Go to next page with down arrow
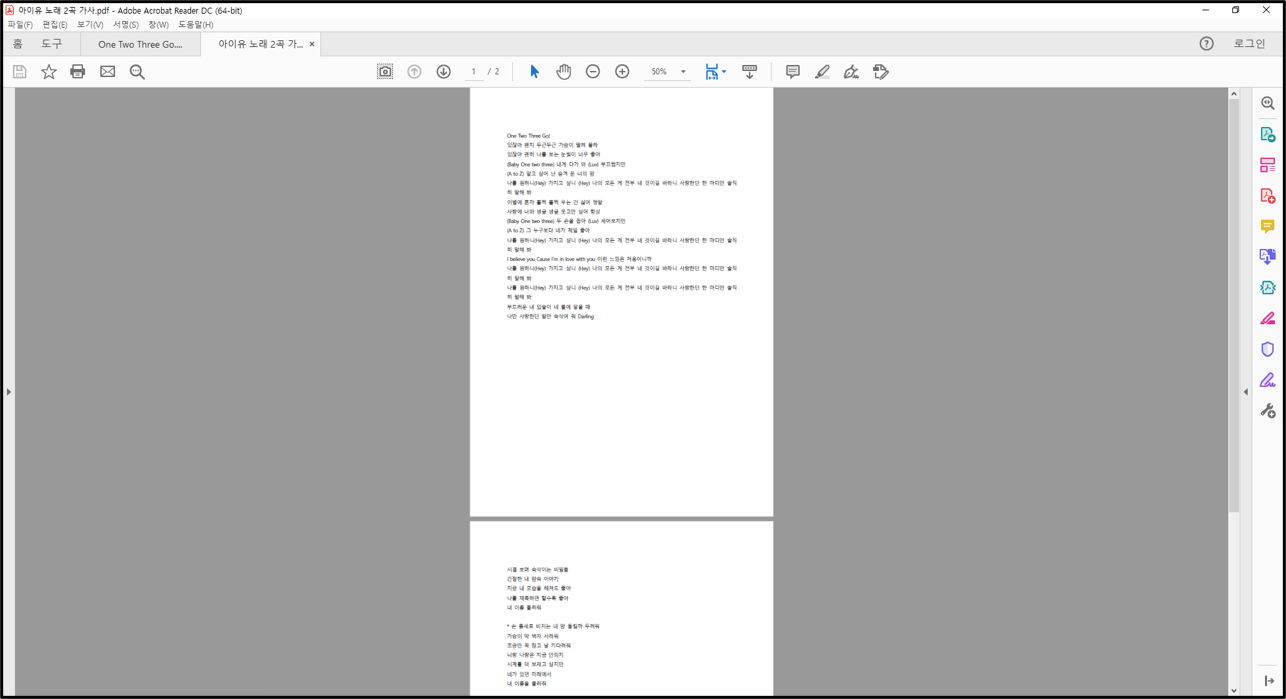 tap(444, 72)
